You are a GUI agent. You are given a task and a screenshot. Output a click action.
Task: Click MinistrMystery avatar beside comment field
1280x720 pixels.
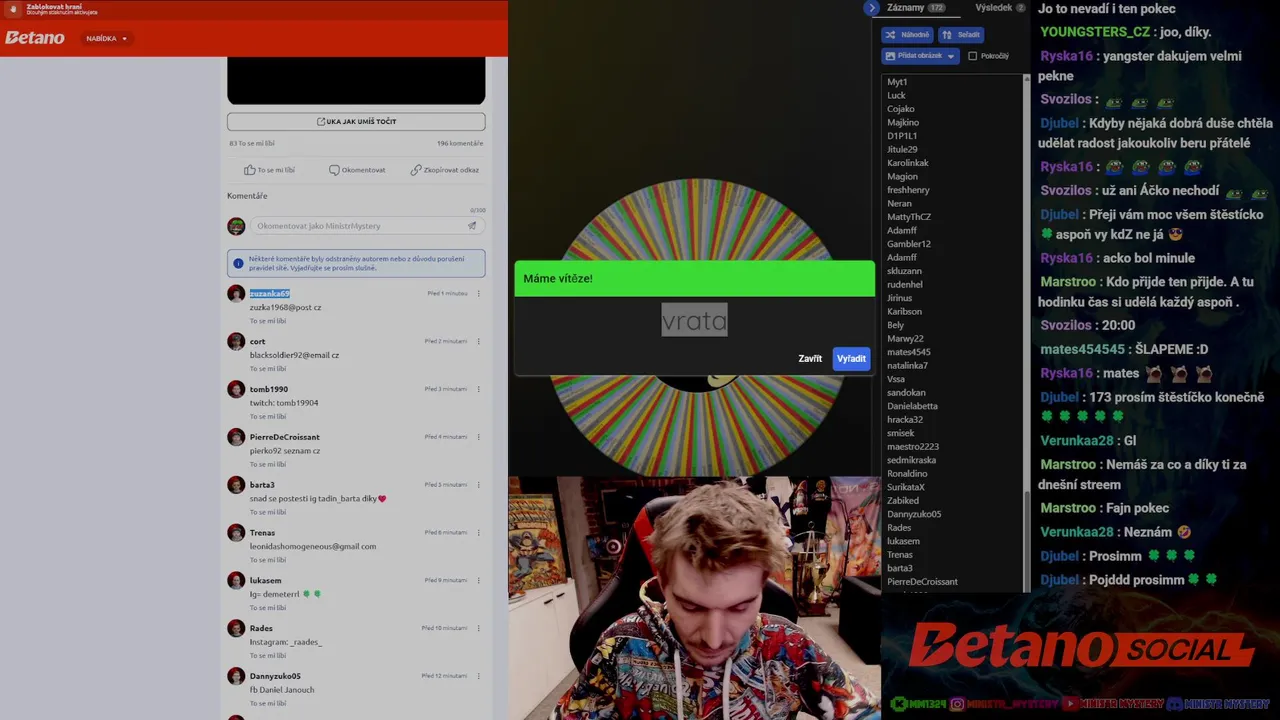pyautogui.click(x=236, y=226)
